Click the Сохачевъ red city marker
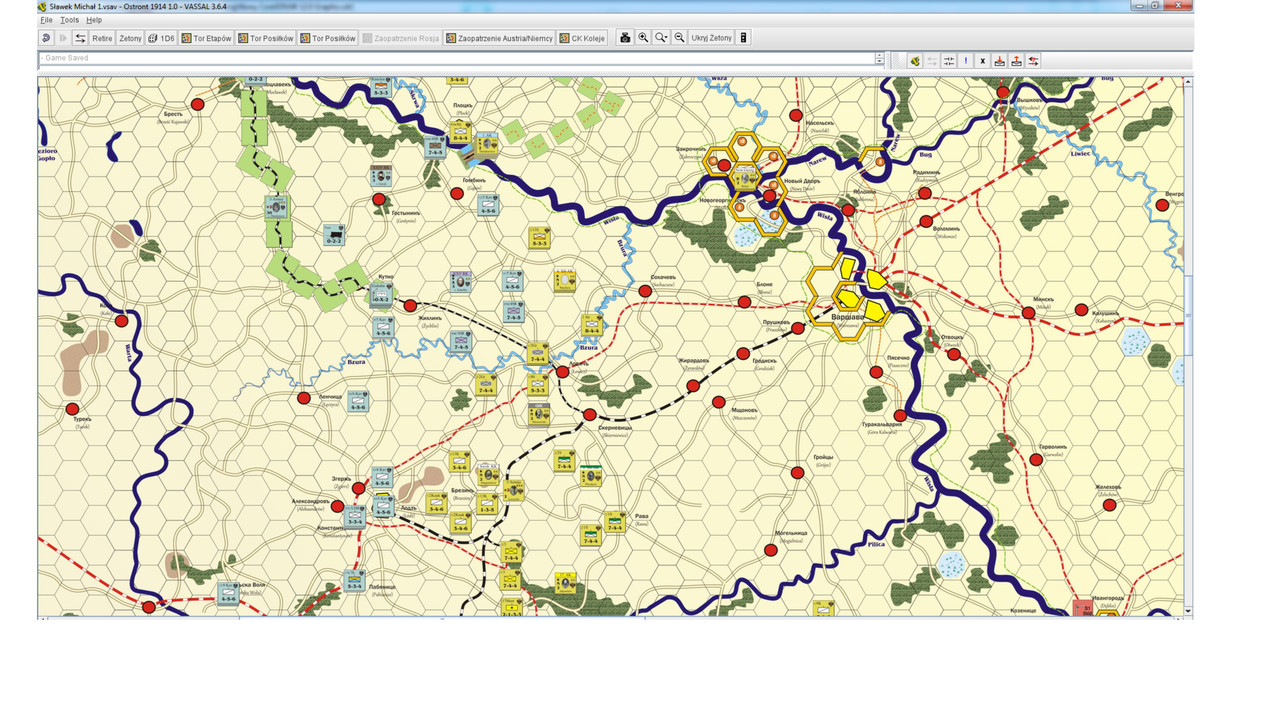The height and width of the screenshot is (711, 1280). pos(645,291)
